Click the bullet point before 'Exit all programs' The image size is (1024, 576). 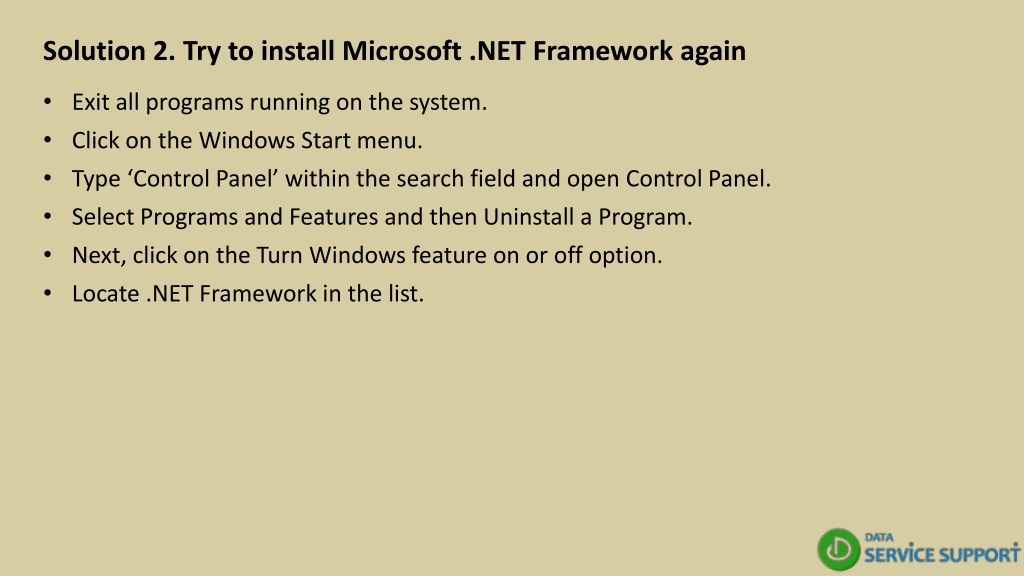[x=48, y=102]
